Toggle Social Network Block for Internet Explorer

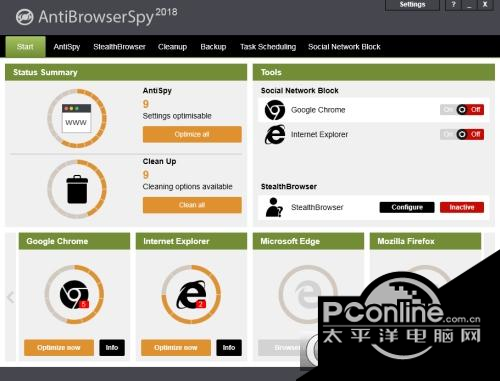click(x=462, y=134)
